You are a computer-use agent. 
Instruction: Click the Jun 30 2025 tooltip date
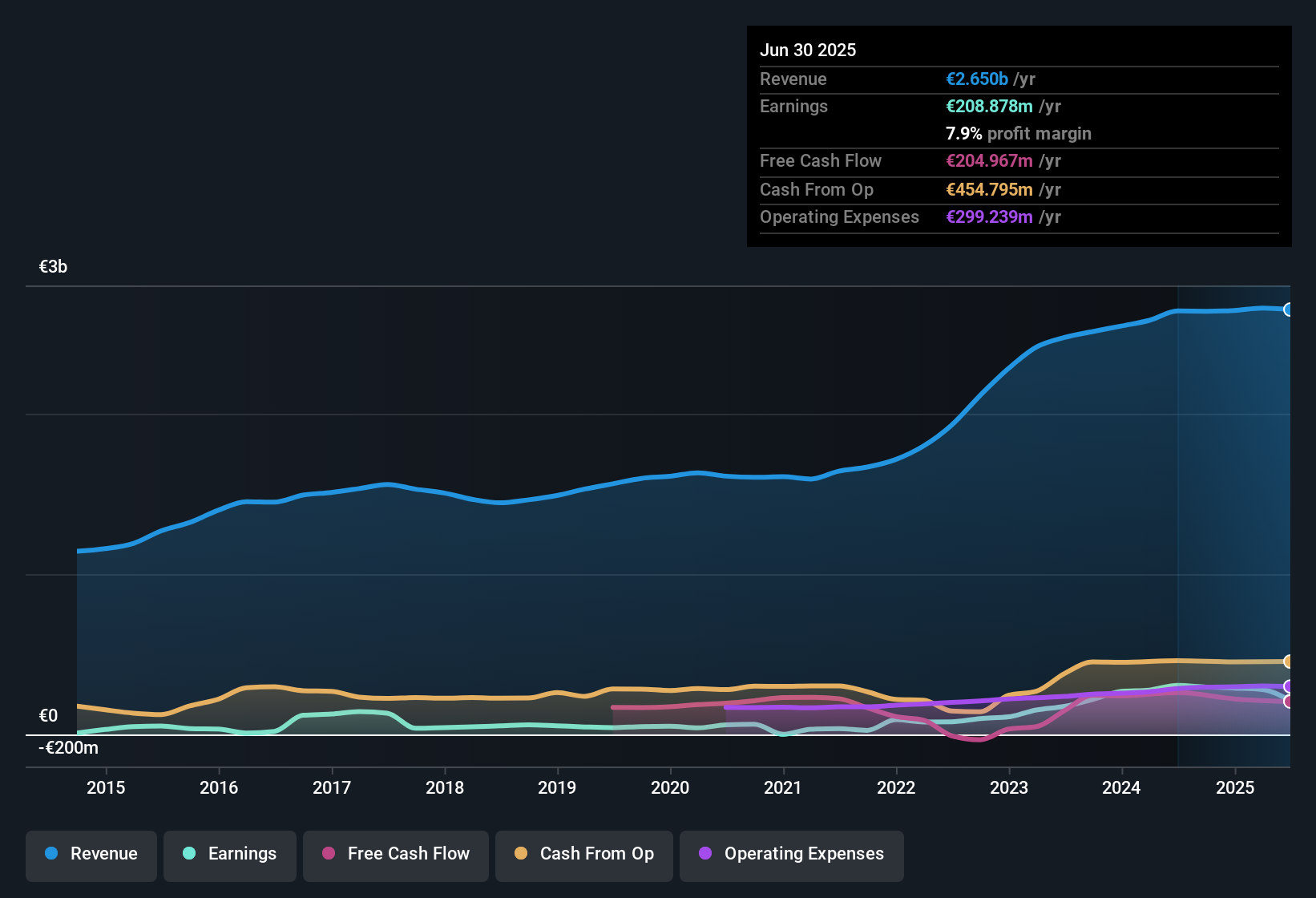tap(808, 51)
